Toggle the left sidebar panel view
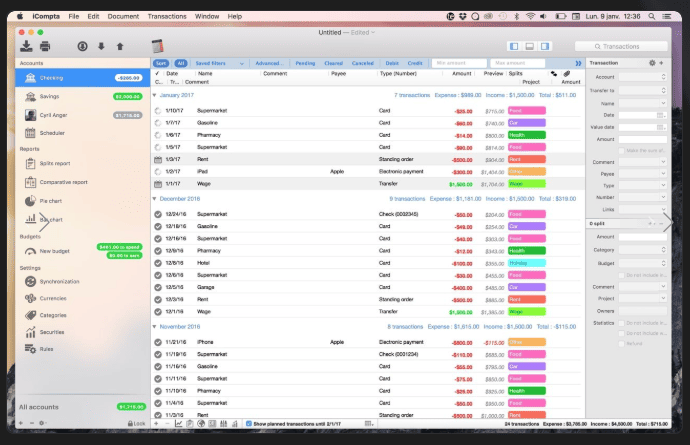Image resolution: width=690 pixels, height=445 pixels. point(514,46)
